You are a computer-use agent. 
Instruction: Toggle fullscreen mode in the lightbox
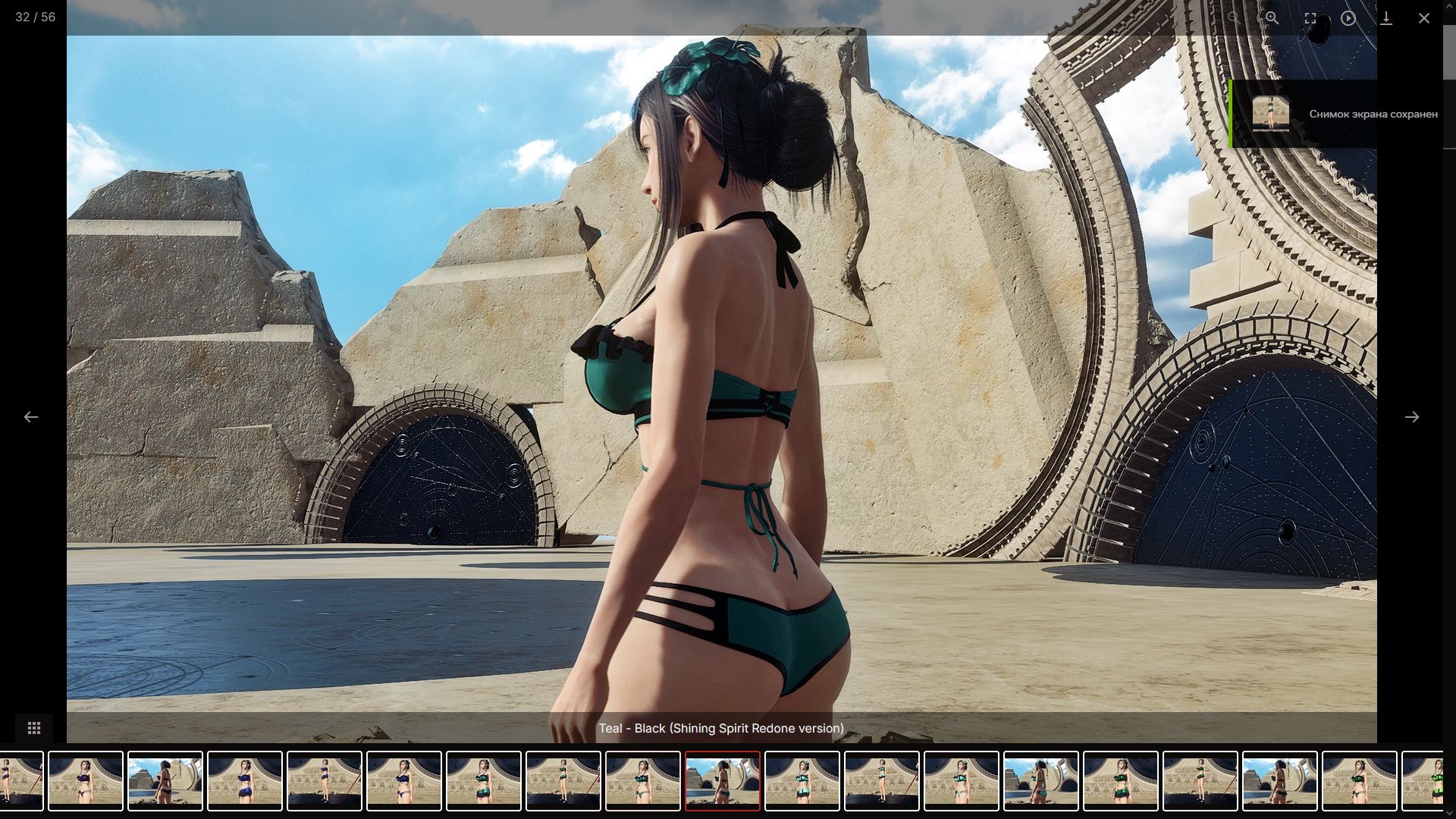tap(1310, 17)
